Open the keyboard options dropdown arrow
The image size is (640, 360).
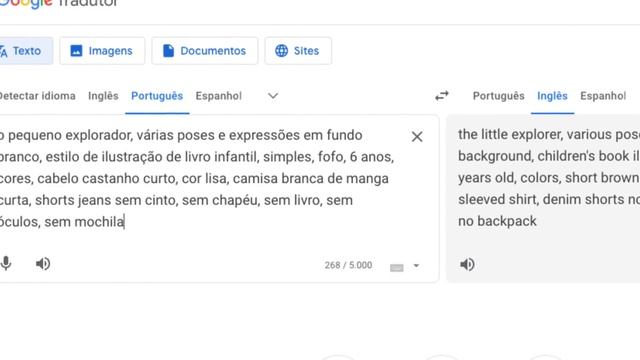pos(416,266)
